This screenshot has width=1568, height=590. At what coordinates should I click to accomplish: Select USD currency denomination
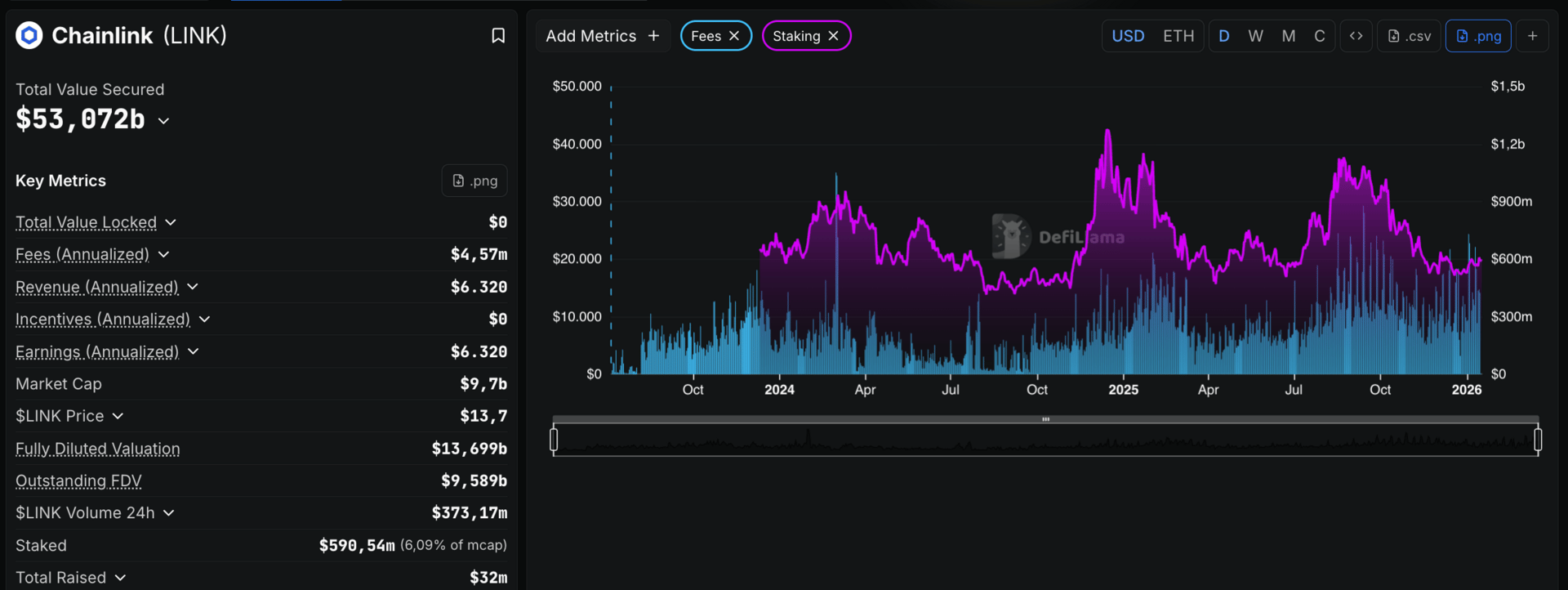1128,36
